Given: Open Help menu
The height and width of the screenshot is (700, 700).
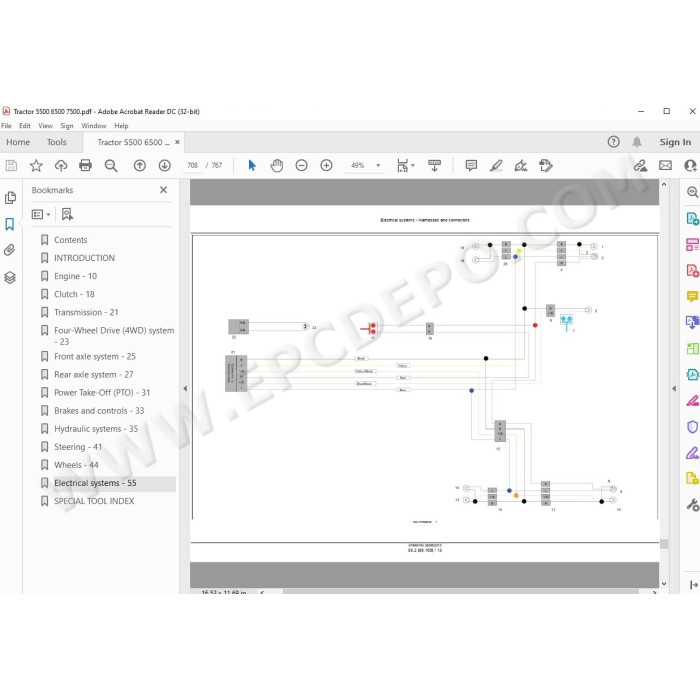Looking at the screenshot, I should [121, 126].
